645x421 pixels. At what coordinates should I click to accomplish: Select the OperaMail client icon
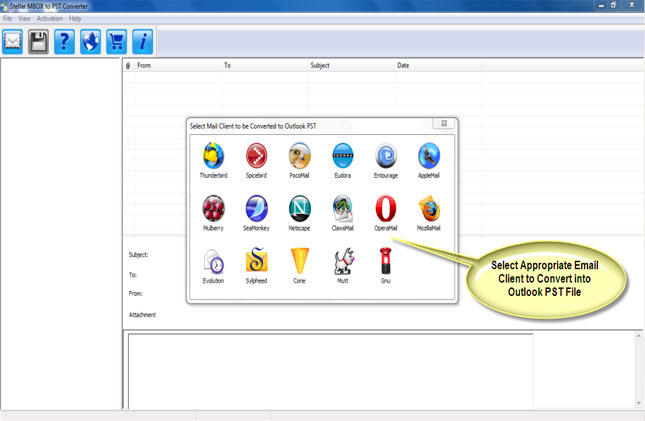pyautogui.click(x=386, y=208)
